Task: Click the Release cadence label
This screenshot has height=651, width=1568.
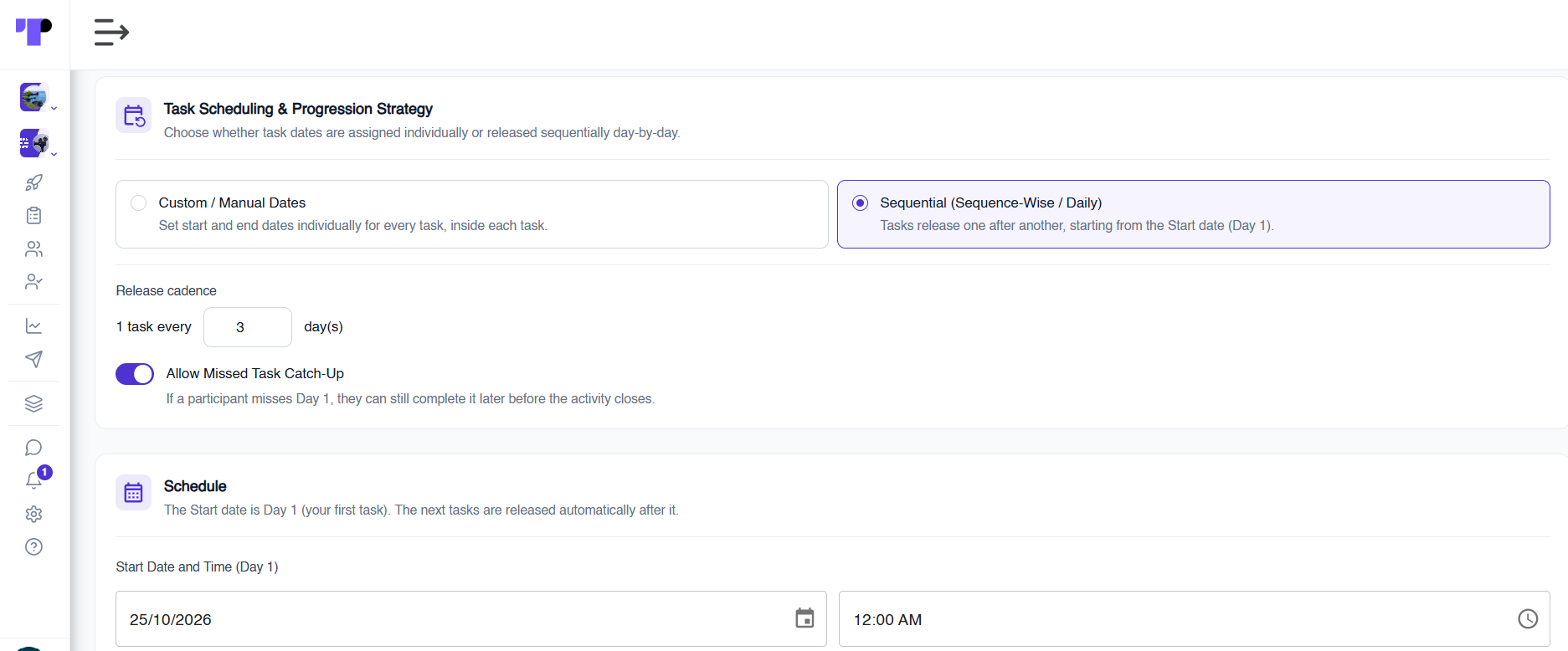Action: (x=166, y=290)
